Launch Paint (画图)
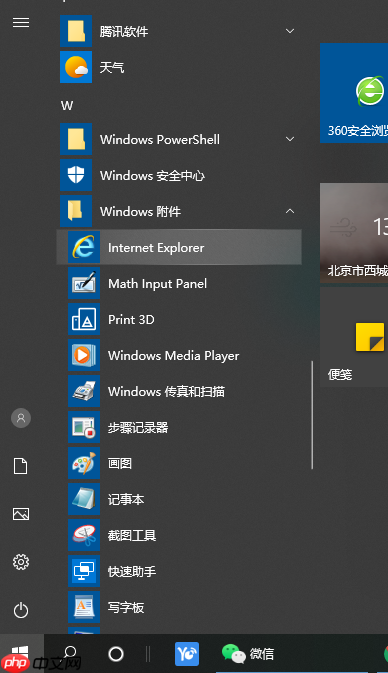 click(x=179, y=464)
